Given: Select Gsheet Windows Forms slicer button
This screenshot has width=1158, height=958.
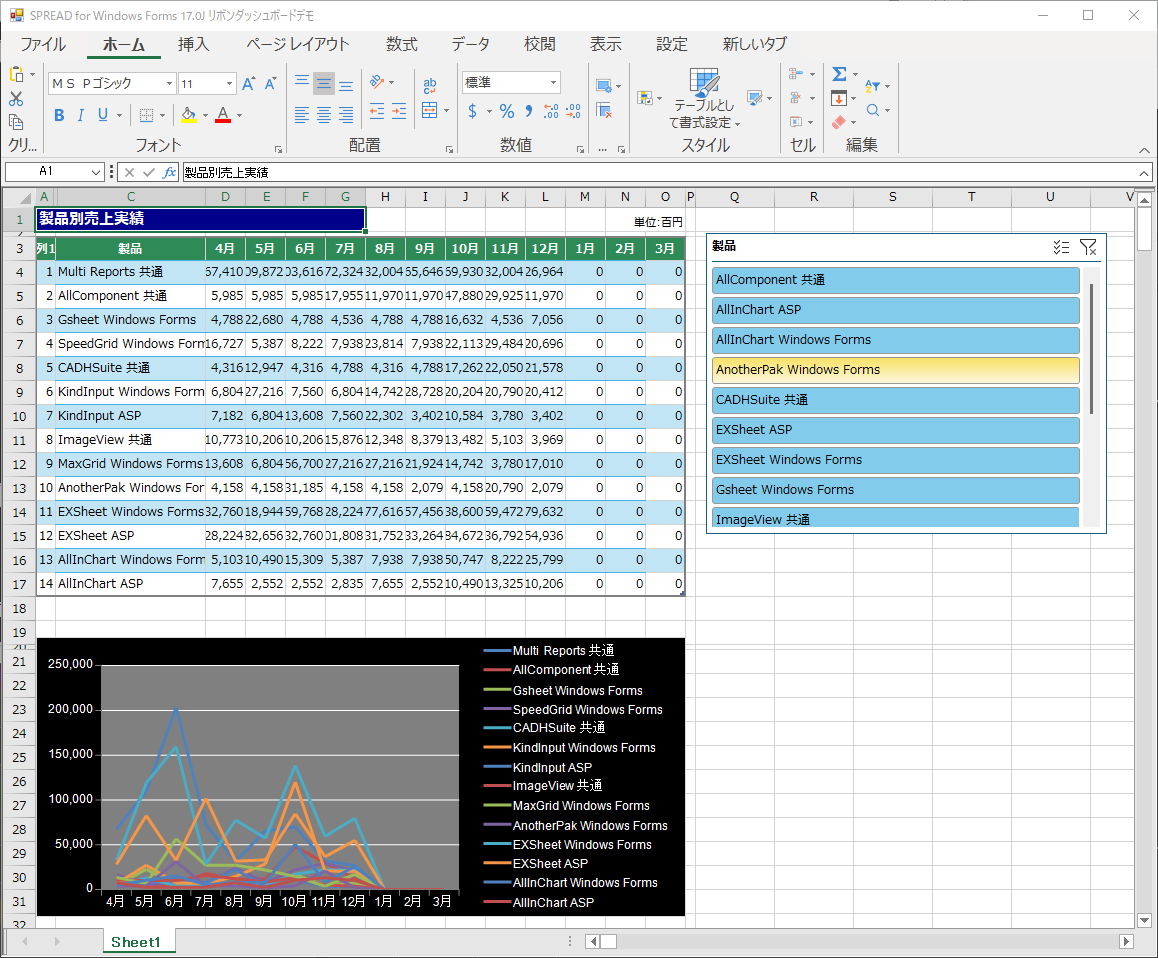Looking at the screenshot, I should (895, 490).
